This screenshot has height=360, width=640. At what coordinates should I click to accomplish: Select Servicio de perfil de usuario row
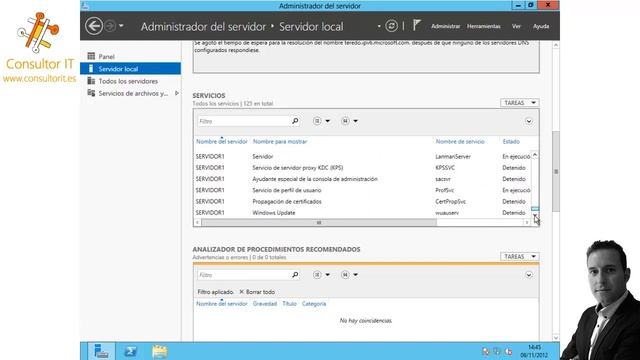tap(362, 190)
